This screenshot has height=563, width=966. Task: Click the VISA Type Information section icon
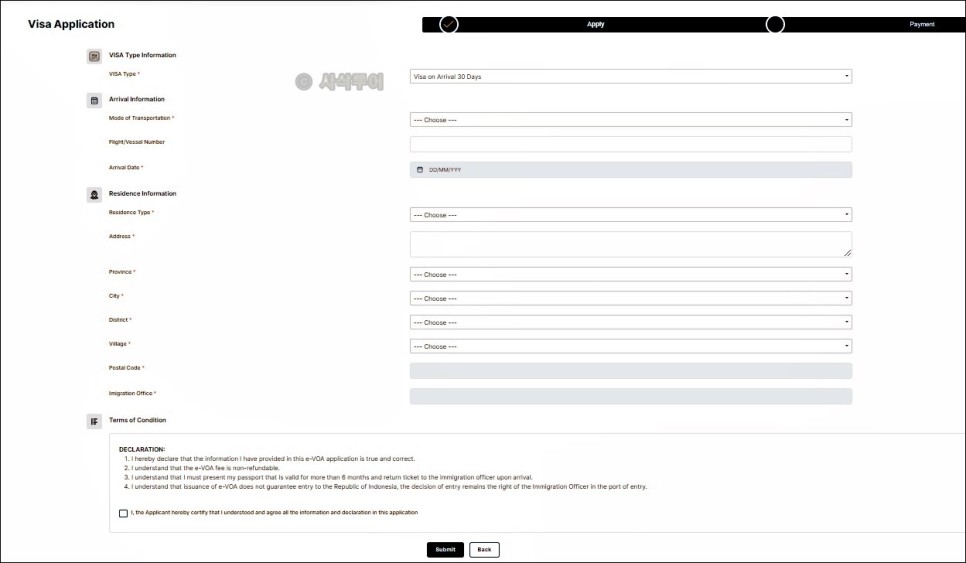pyautogui.click(x=94, y=56)
